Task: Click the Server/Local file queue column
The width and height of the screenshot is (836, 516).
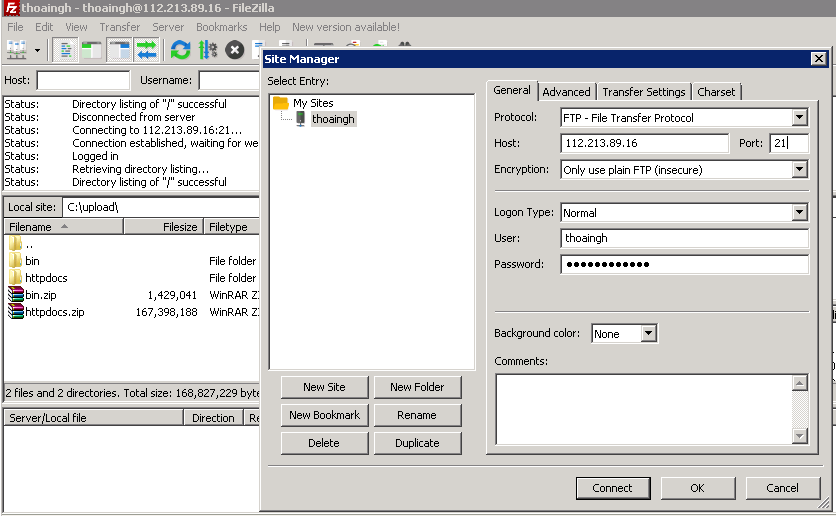Action: click(x=94, y=417)
